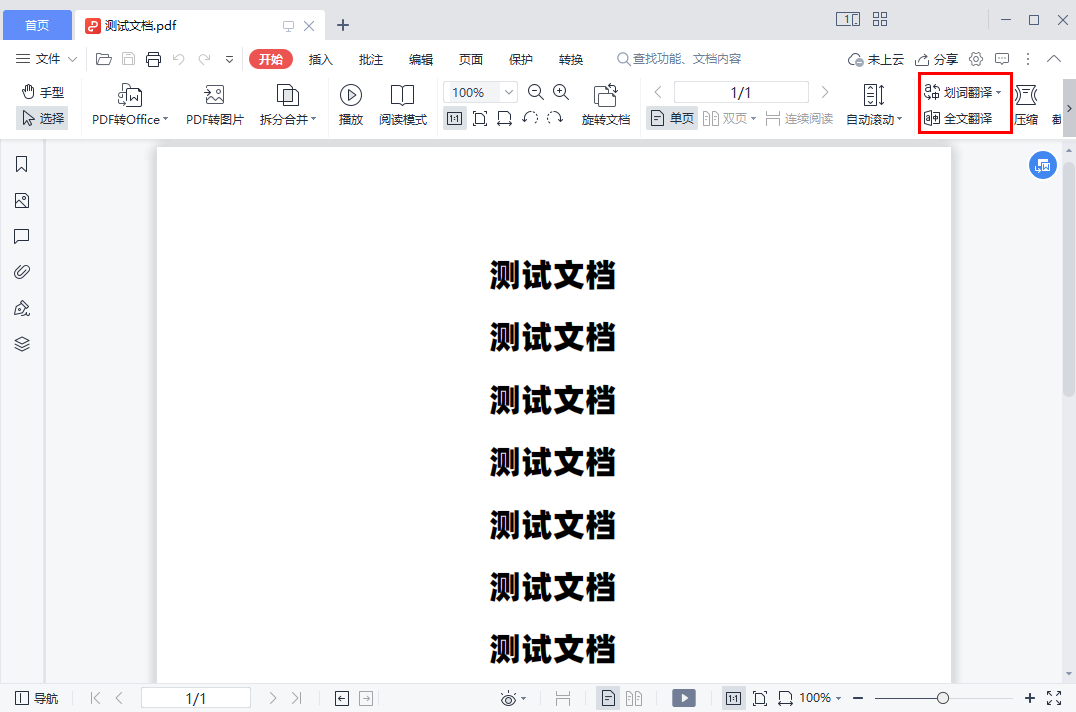Enable 手型 hand tool mode
The width and height of the screenshot is (1076, 712).
[42, 92]
